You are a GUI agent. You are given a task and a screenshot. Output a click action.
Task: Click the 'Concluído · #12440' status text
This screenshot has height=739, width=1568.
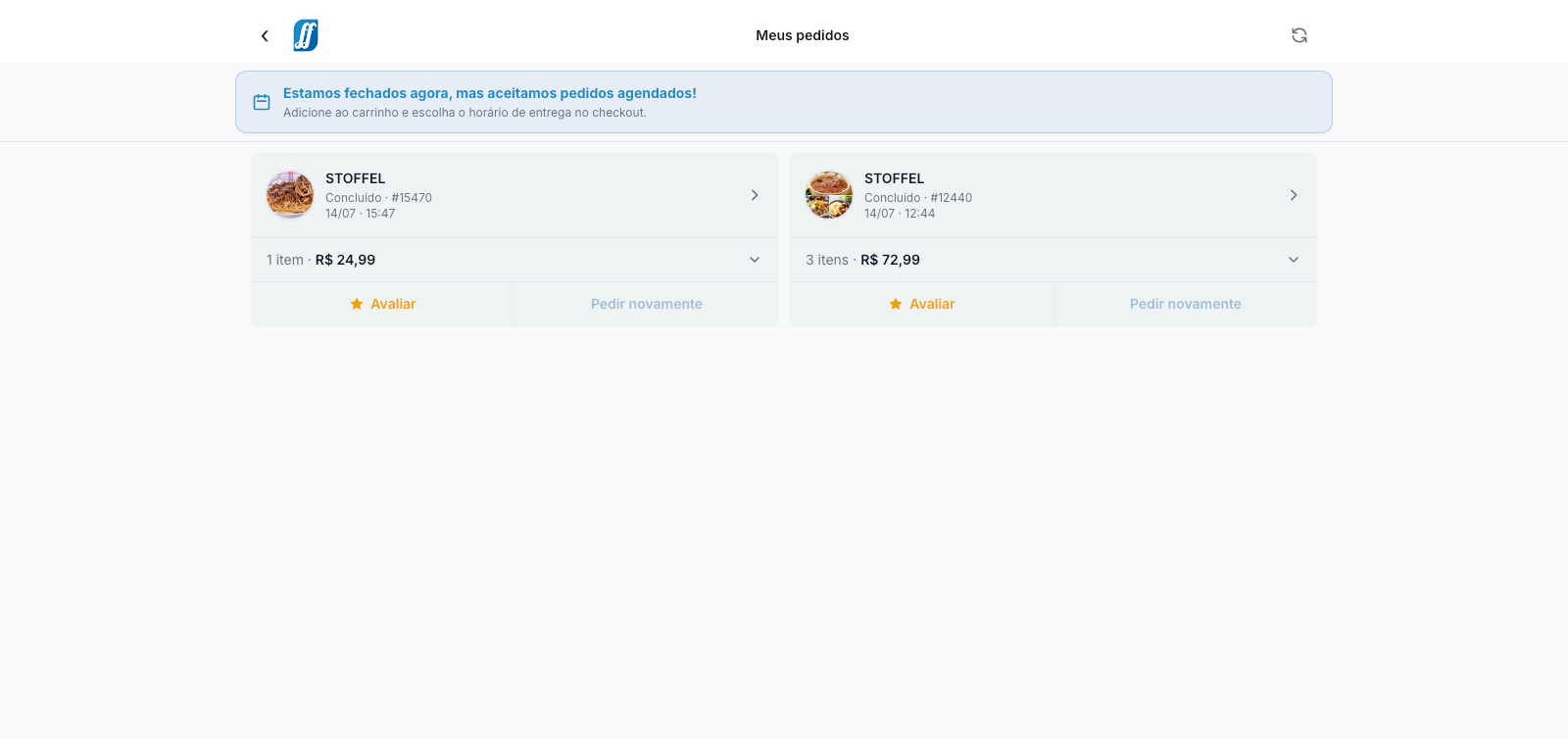[918, 198]
